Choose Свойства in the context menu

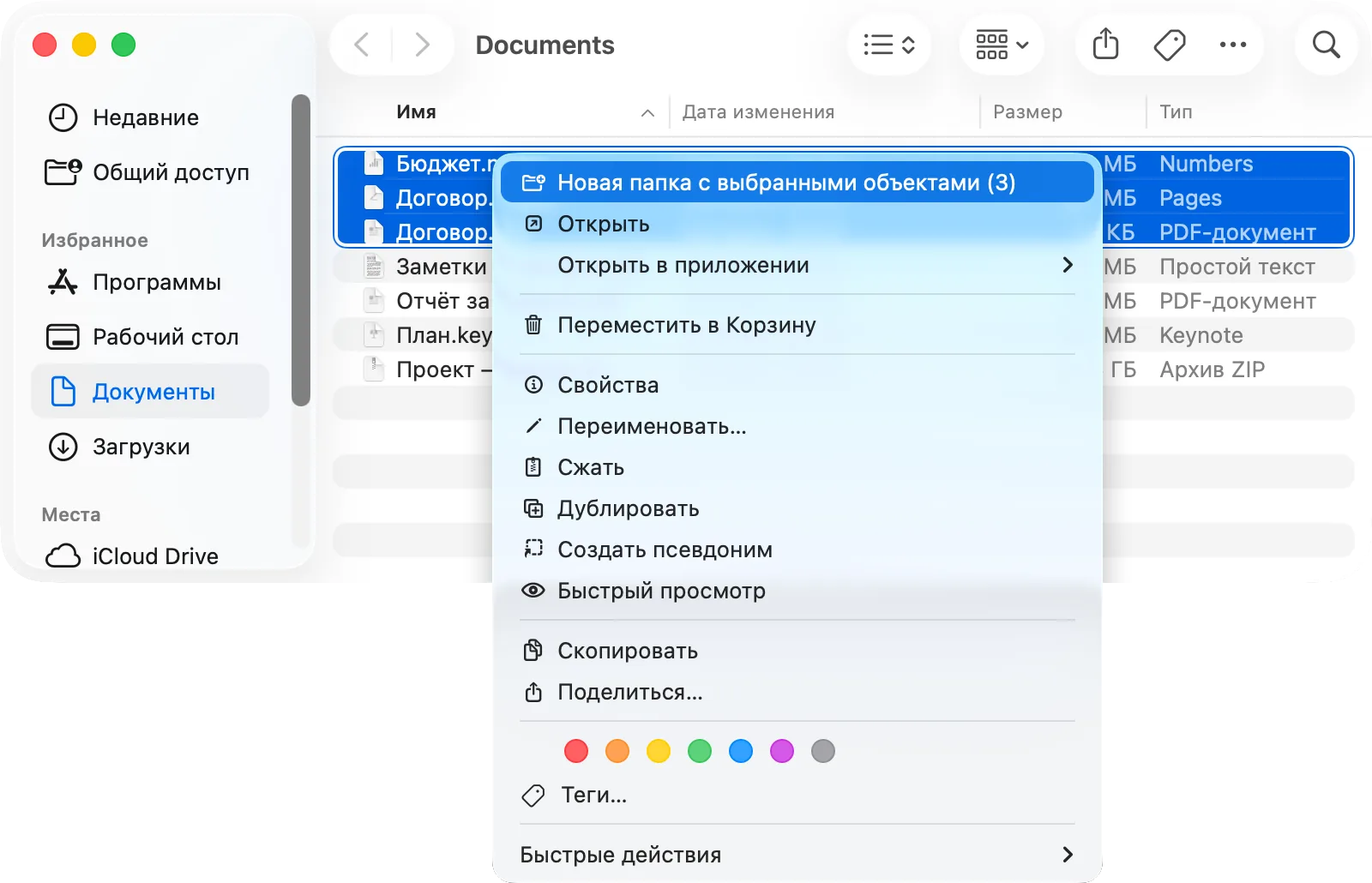tap(797, 385)
